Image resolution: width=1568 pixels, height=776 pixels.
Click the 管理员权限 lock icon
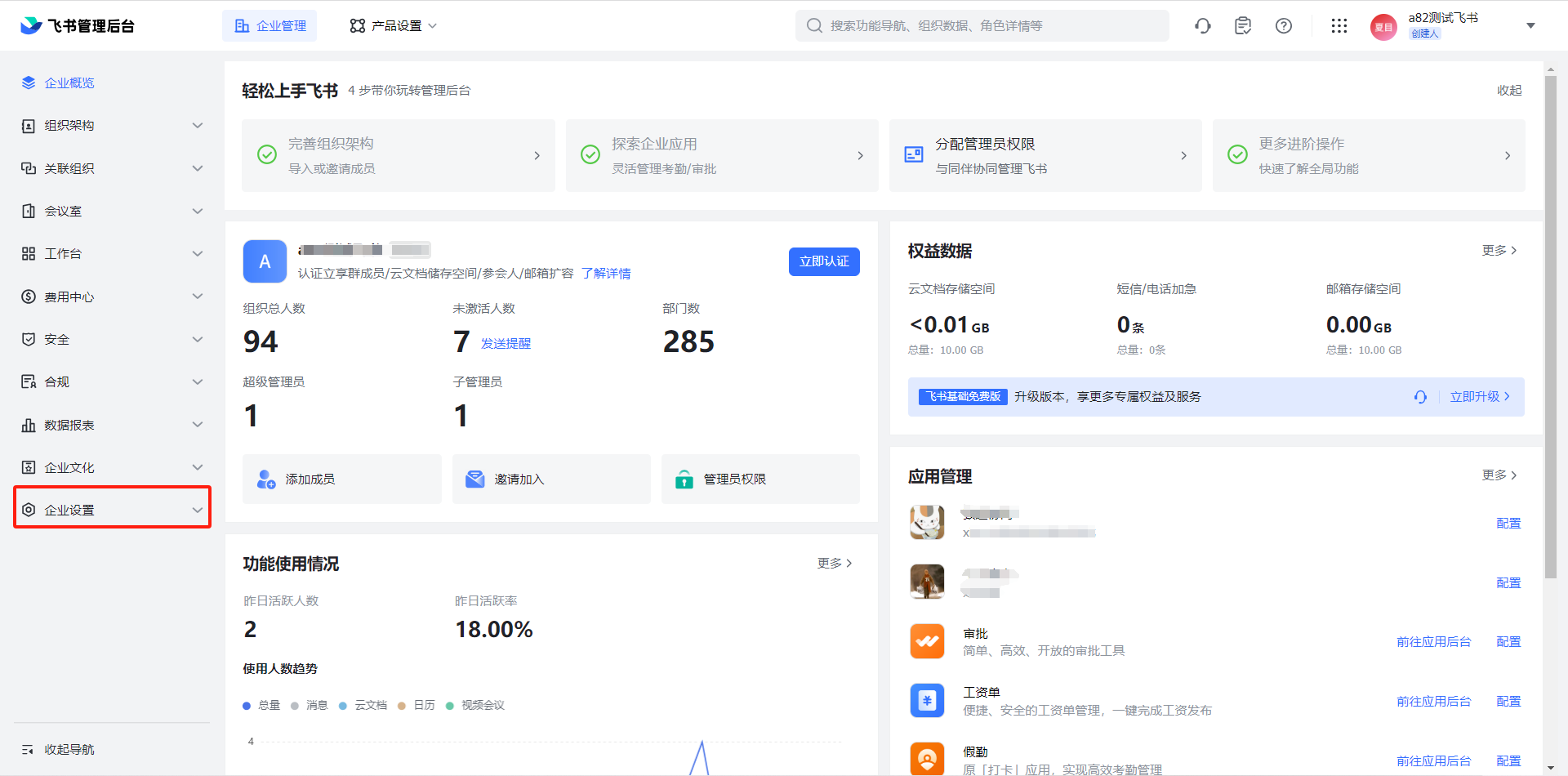(684, 479)
